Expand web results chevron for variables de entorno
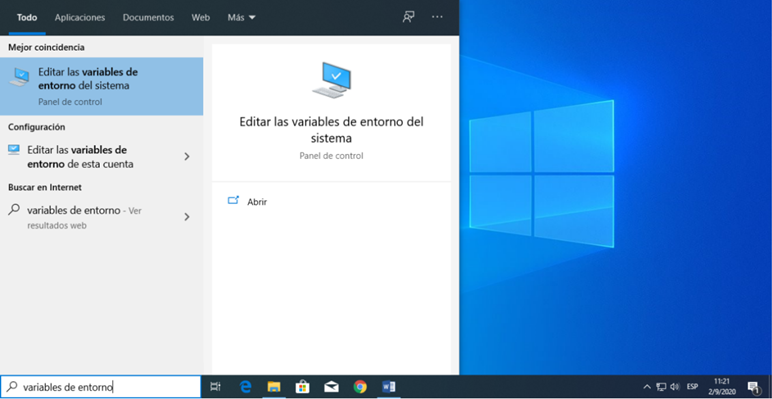Screen dimensions: 772x399 [187, 217]
